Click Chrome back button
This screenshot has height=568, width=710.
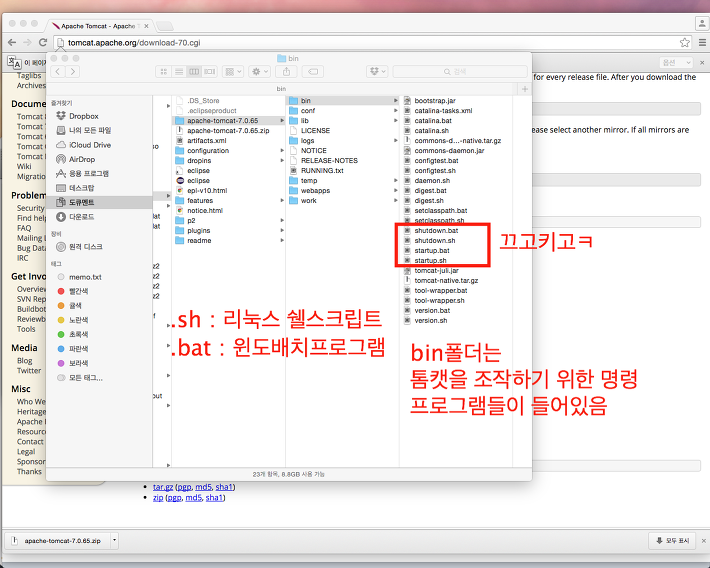(12, 43)
